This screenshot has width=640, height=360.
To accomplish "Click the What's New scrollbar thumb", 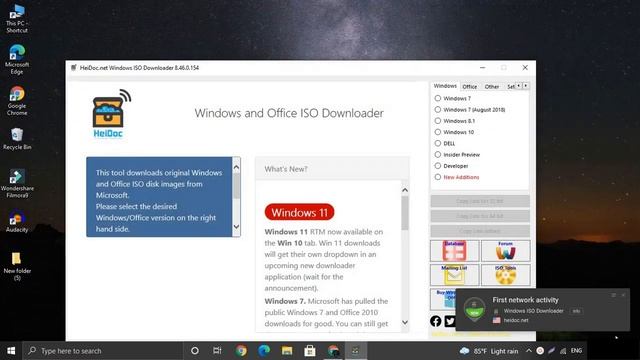I will click(x=405, y=213).
